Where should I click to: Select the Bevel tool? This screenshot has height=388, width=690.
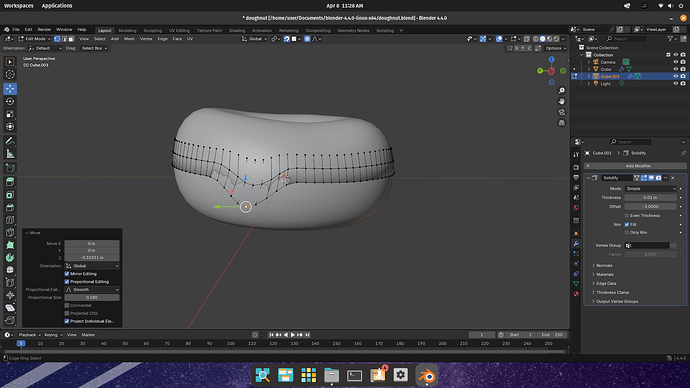pyautogui.click(x=10, y=207)
